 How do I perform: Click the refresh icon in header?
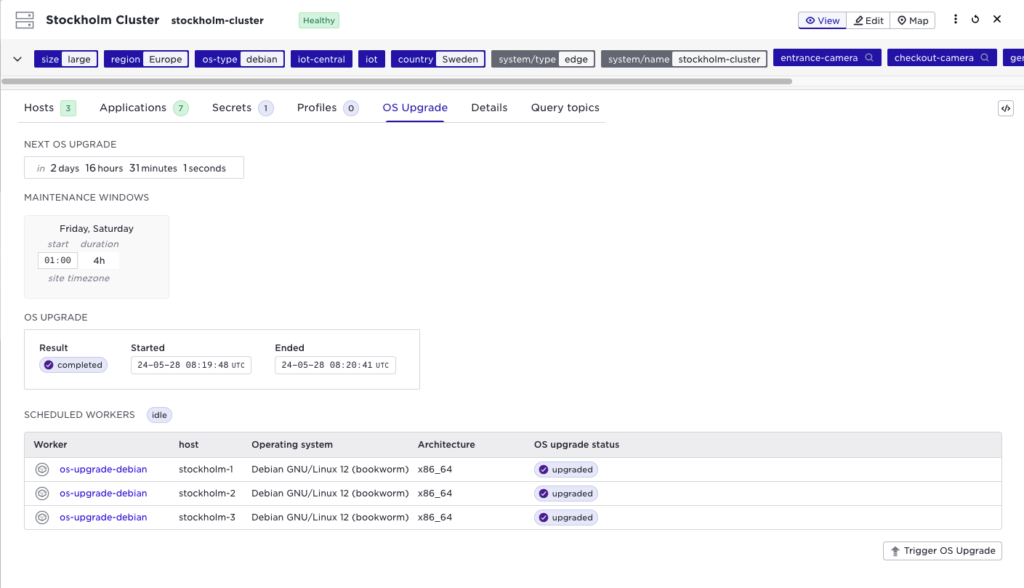pyautogui.click(x=975, y=20)
